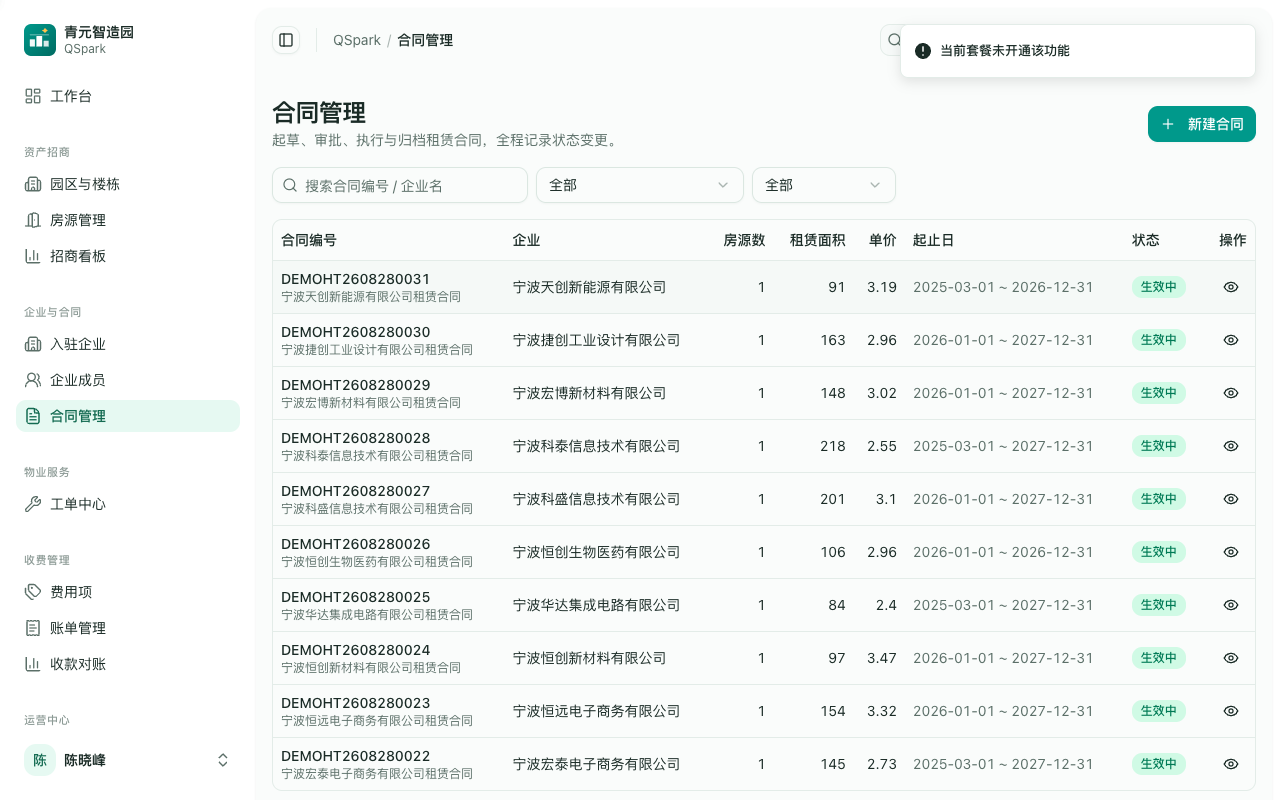This screenshot has height=800, width=1280.
Task: Click the 企业成员 sidebar item
Action: point(128,380)
